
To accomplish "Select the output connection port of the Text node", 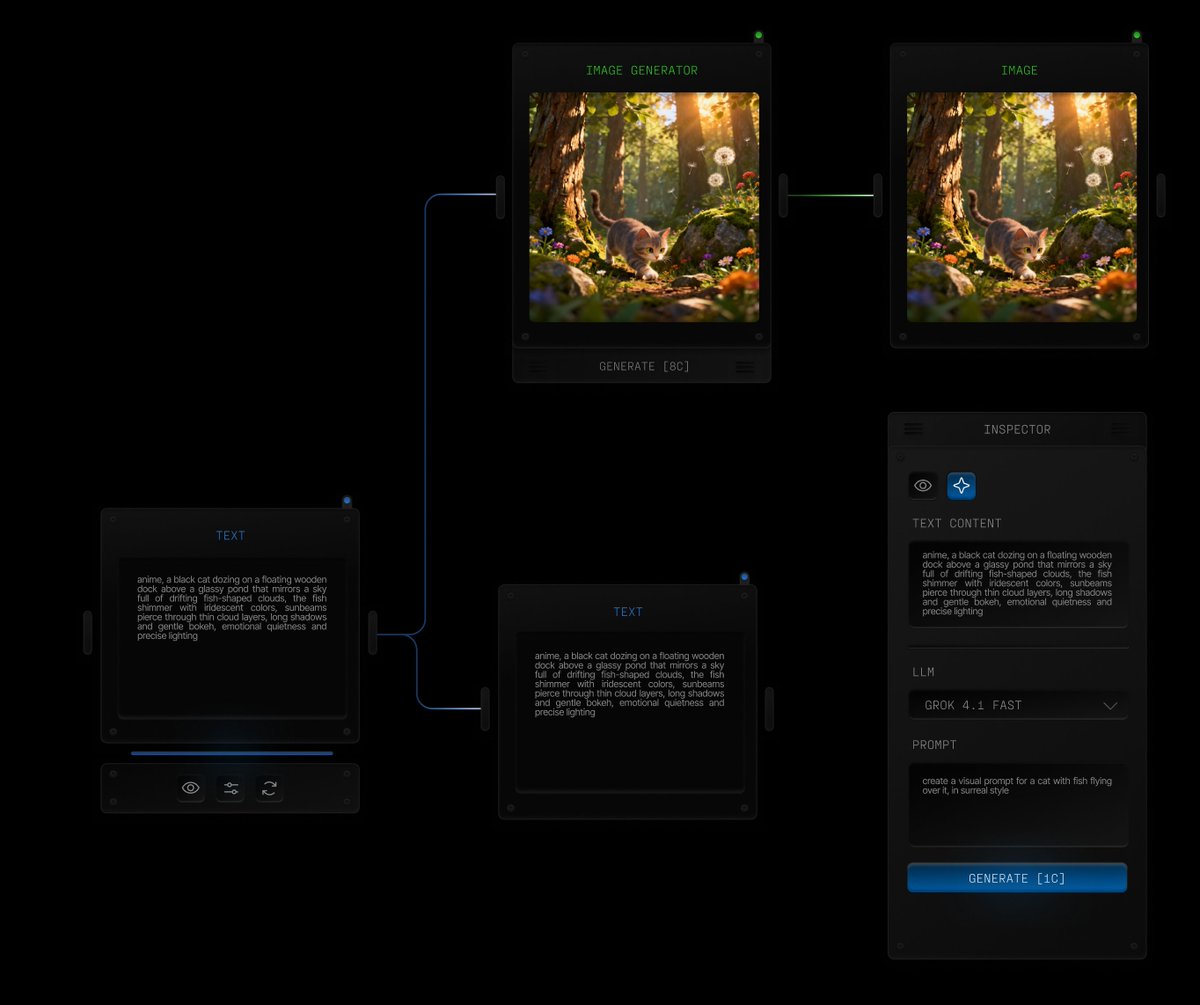I will pos(371,633).
